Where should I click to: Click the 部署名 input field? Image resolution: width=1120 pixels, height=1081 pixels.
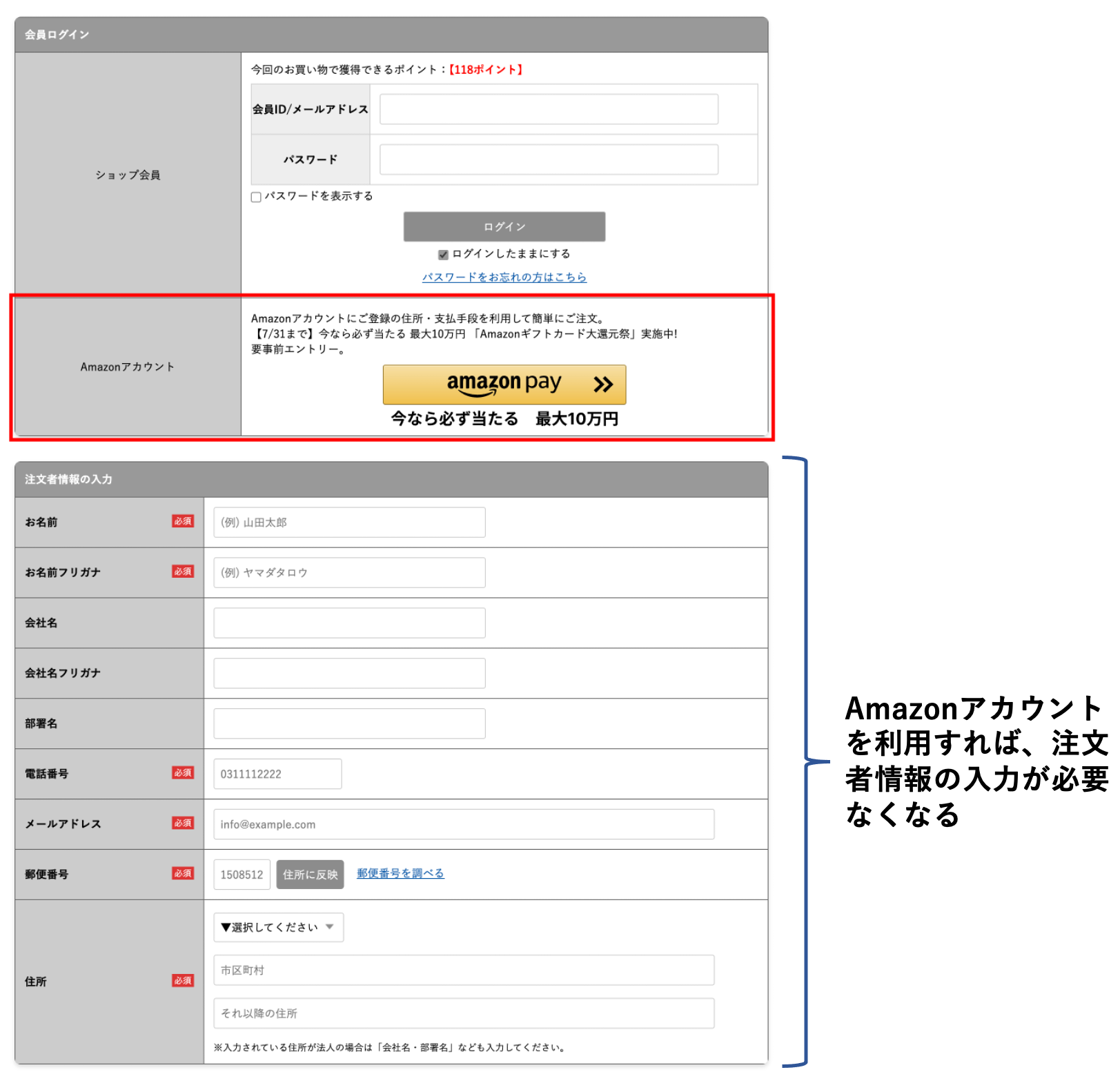(x=349, y=723)
